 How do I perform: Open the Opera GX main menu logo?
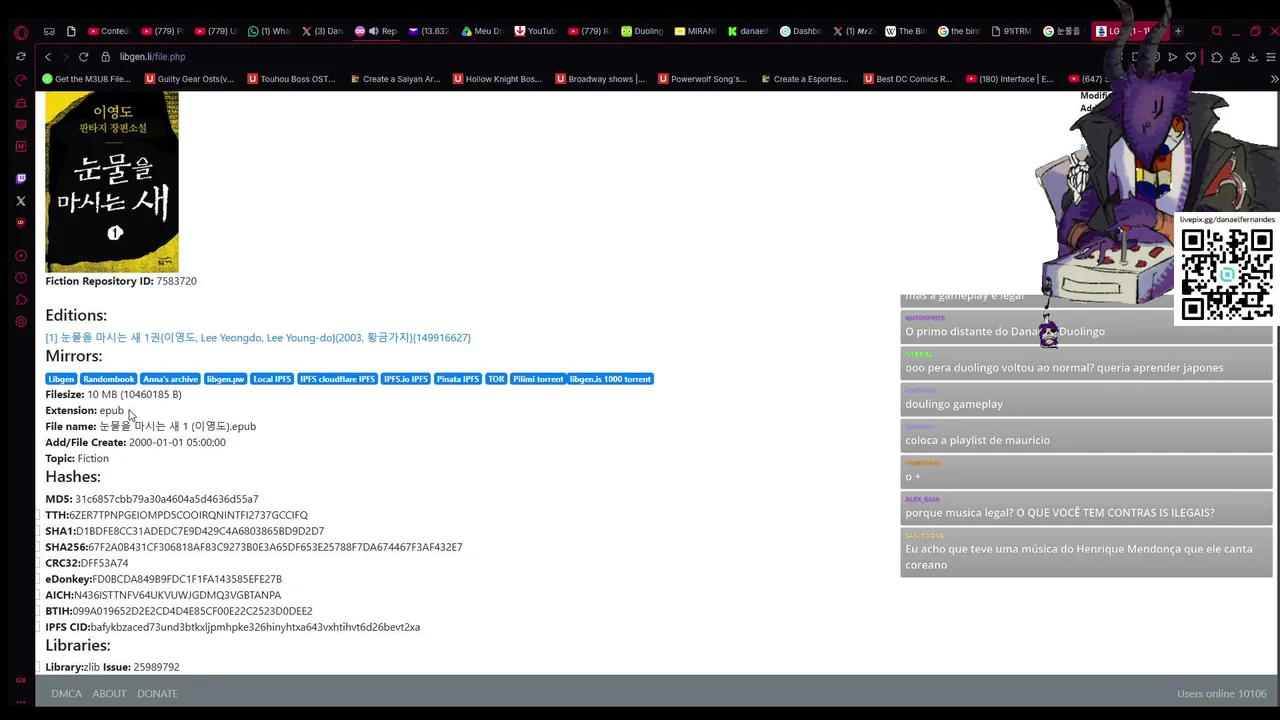(x=21, y=31)
